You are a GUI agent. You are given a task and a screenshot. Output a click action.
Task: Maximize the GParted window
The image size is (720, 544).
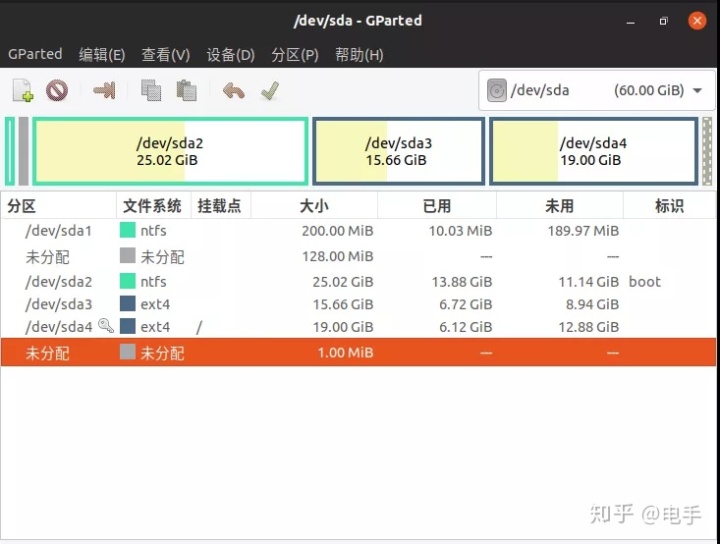click(x=664, y=21)
